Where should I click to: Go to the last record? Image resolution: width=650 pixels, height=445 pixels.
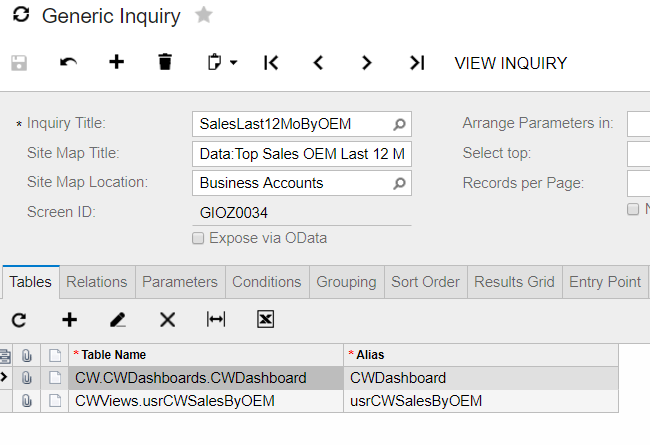[417, 63]
